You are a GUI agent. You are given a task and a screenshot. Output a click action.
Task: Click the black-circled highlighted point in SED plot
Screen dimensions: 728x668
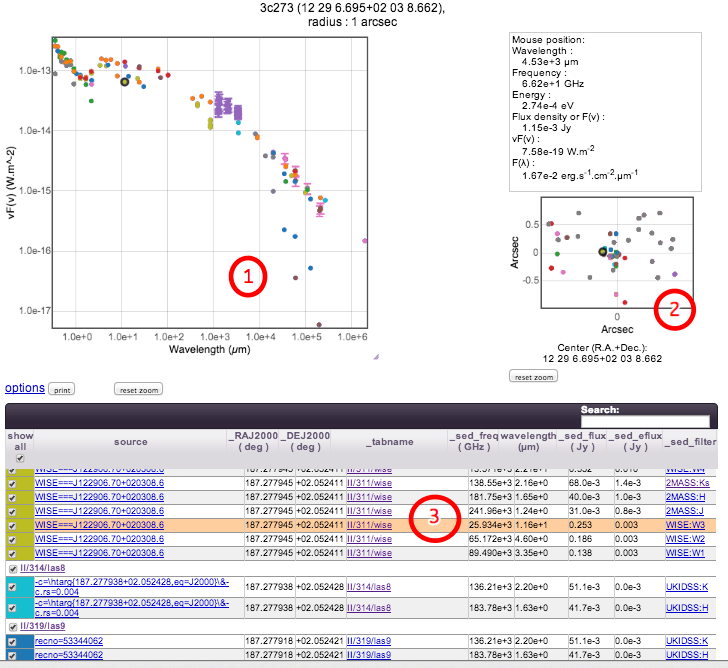point(125,82)
